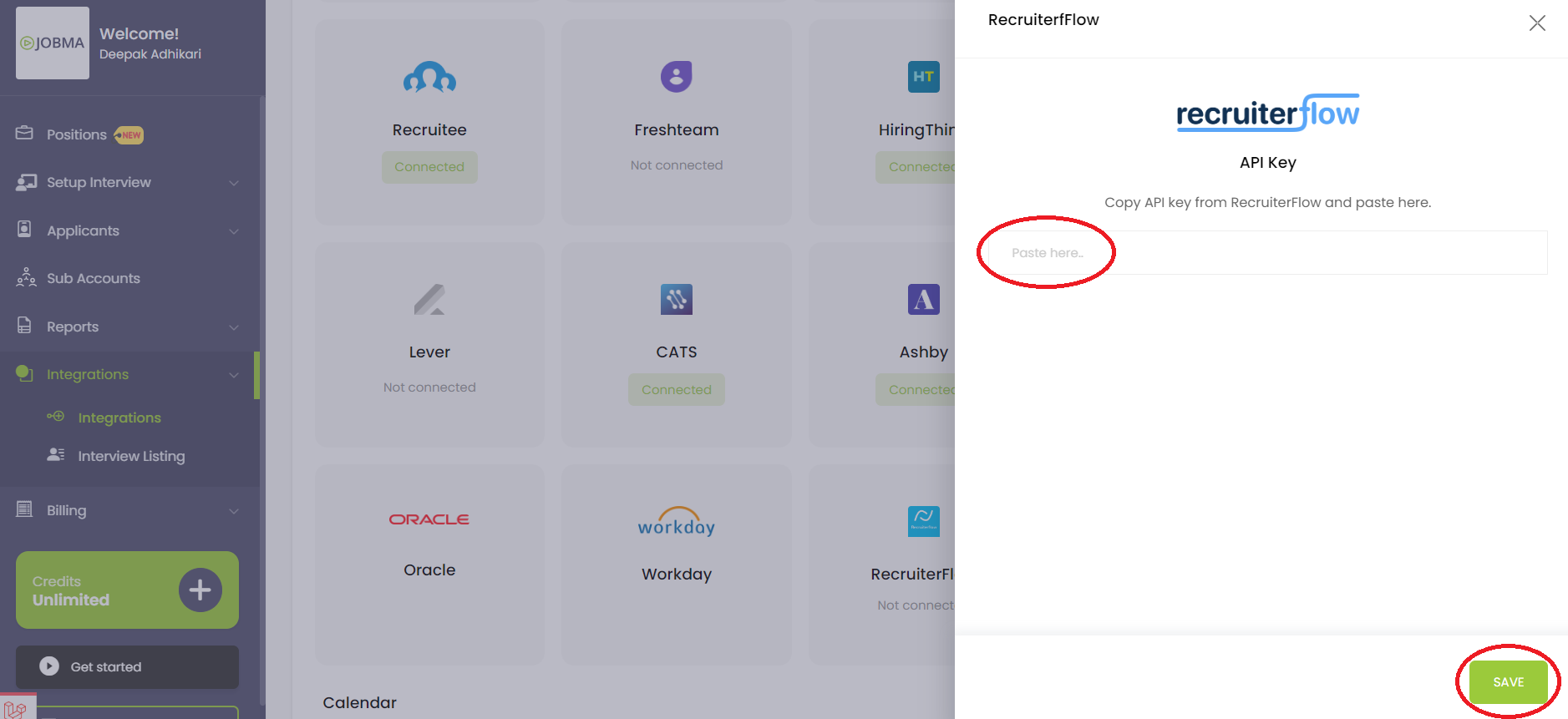Click the recruiterflow logo in panel
Image resolution: width=1568 pixels, height=719 pixels.
(1268, 113)
